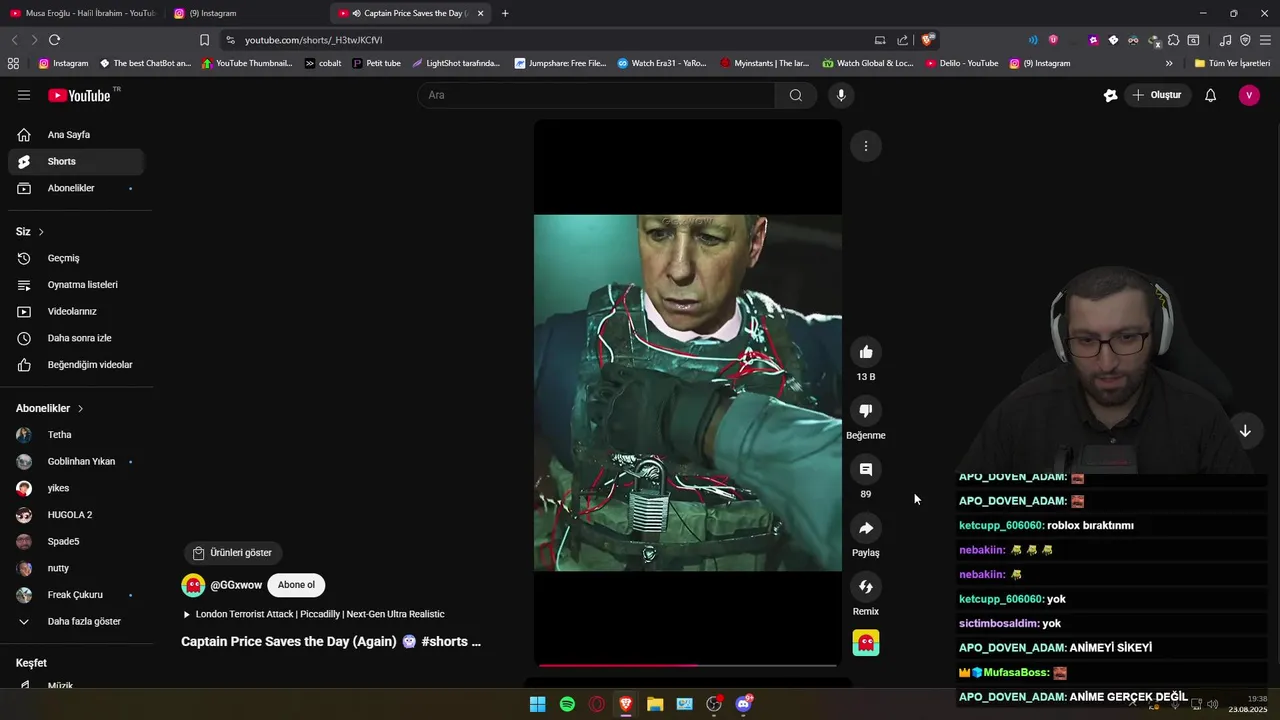1280x720 pixels.
Task: Click the address bar URL
Action: [314, 40]
